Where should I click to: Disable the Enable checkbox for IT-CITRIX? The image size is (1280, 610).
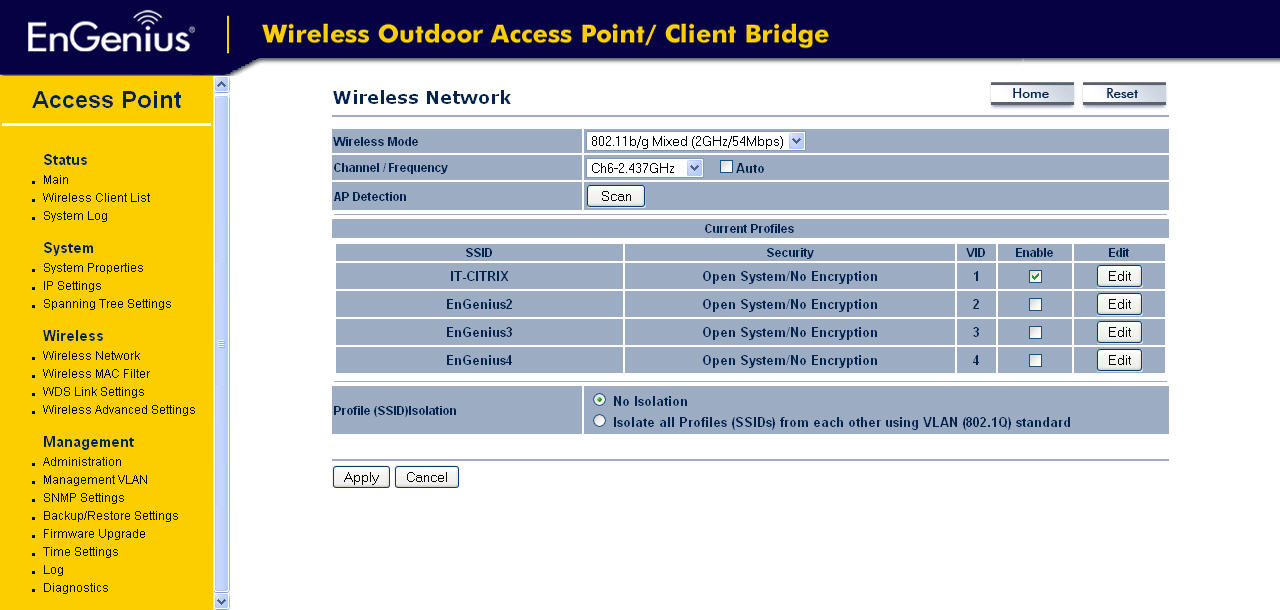1034,275
